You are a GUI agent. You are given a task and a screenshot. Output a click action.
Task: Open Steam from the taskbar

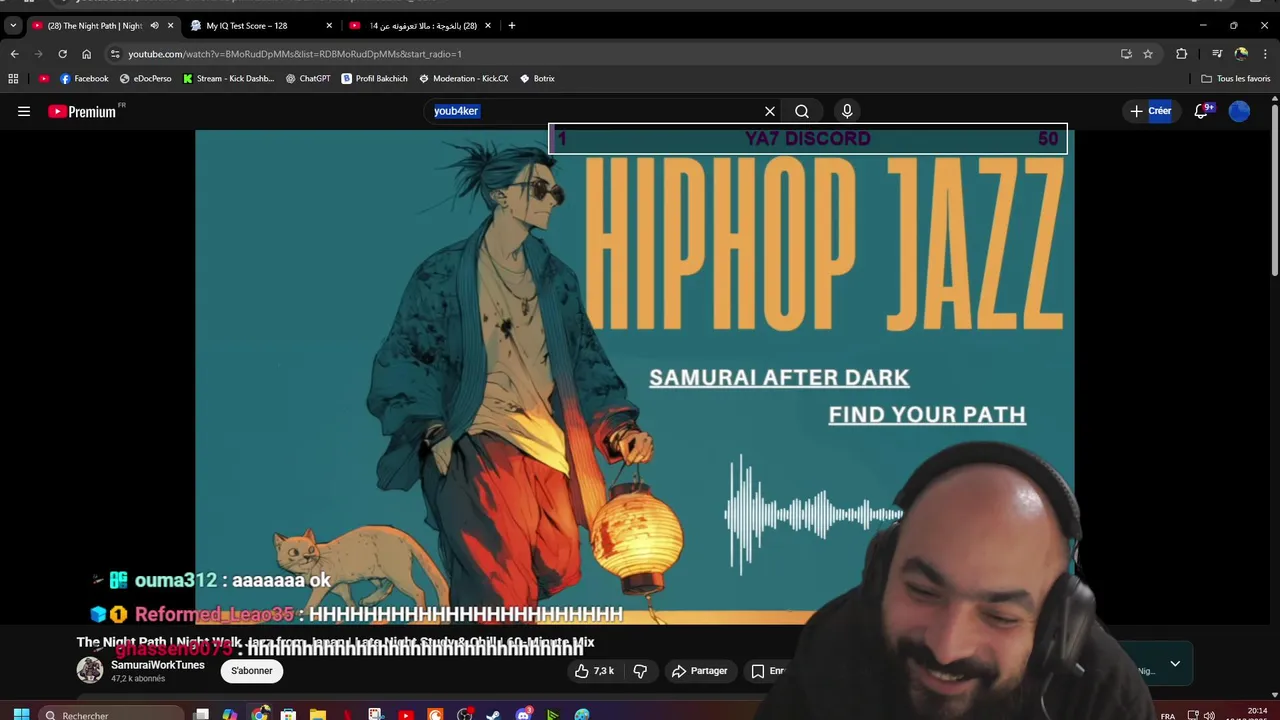[x=494, y=714]
